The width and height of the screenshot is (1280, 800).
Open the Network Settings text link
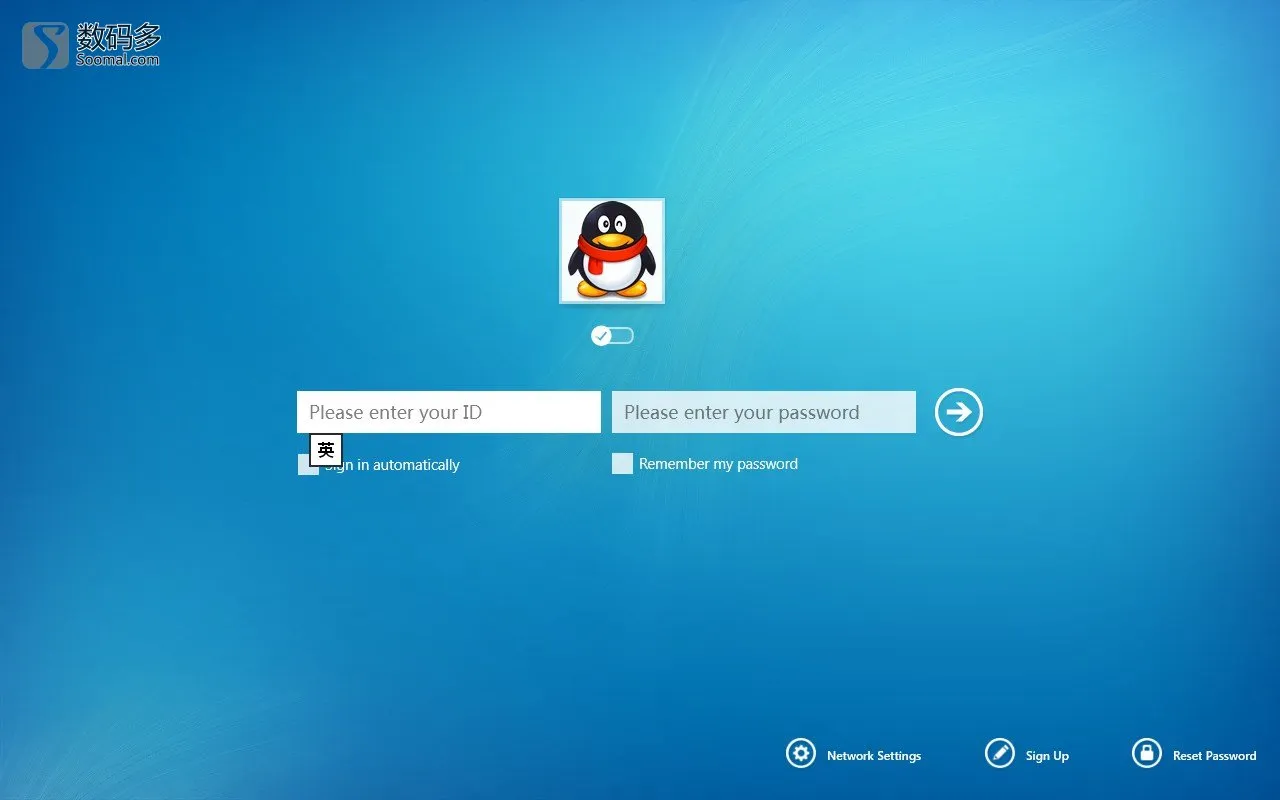coord(874,756)
